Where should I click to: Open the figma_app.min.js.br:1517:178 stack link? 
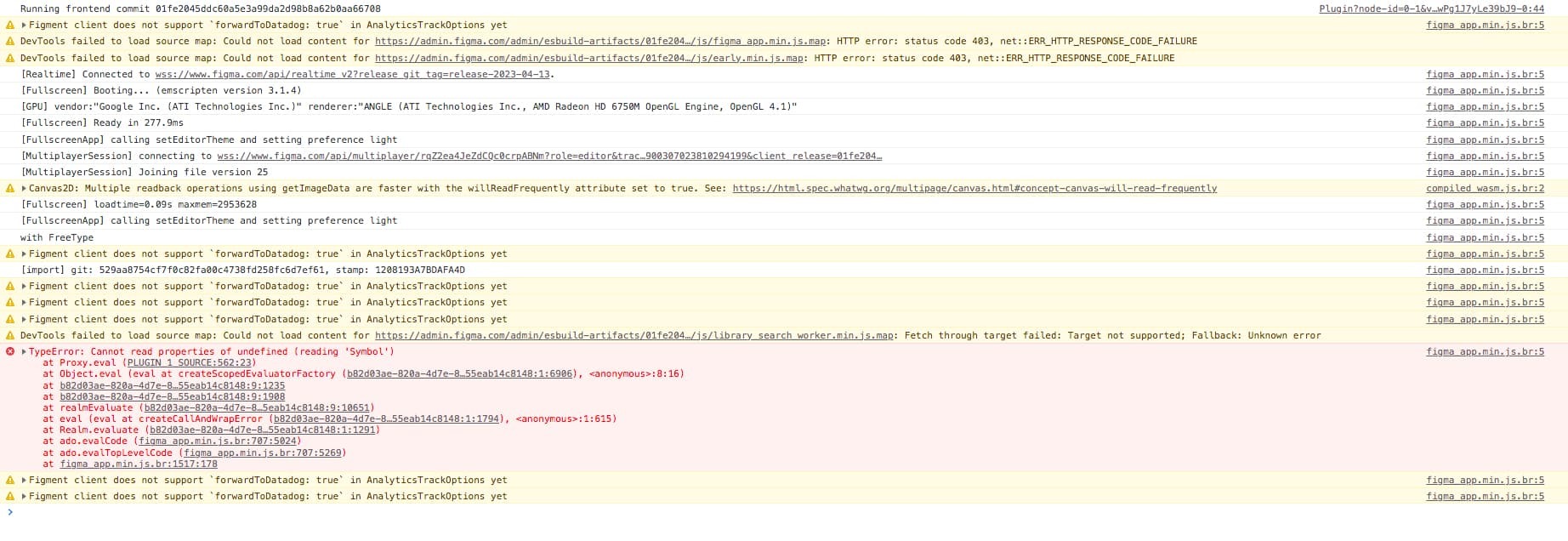point(139,464)
